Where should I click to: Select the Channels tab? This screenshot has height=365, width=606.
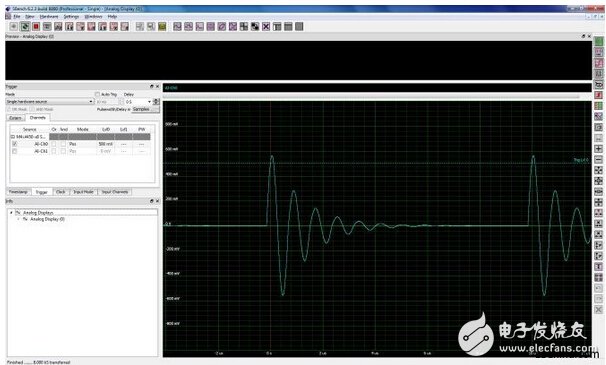click(37, 117)
